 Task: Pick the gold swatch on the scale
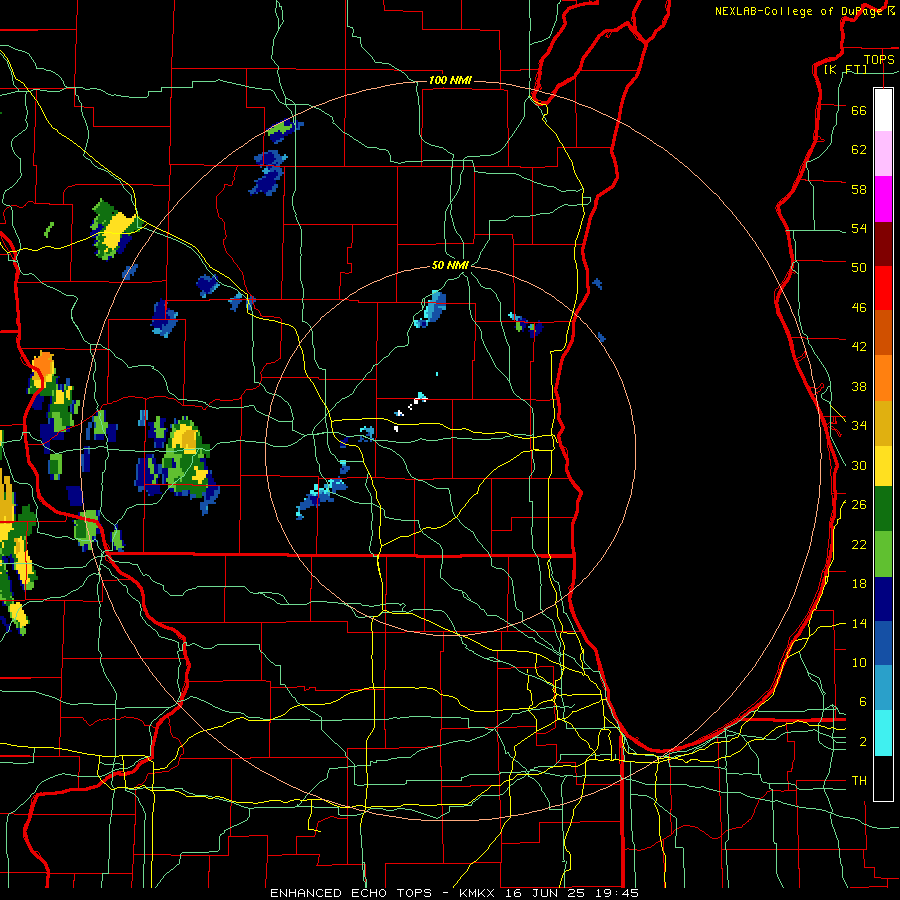point(883,424)
